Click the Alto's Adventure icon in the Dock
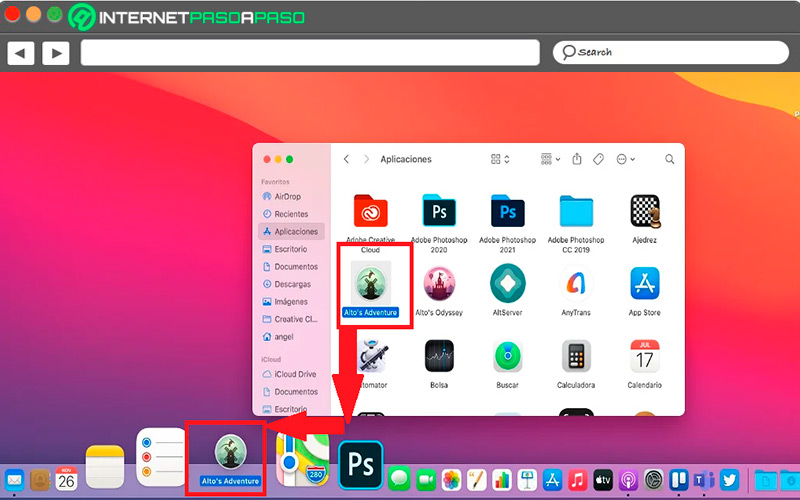Viewport: 800px width, 500px height. coord(230,452)
